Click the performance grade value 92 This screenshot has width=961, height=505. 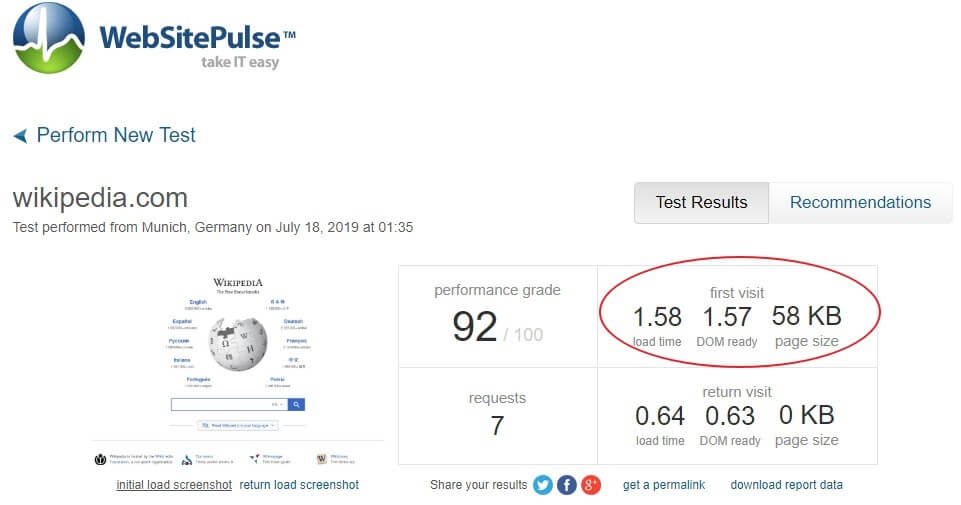(x=474, y=327)
